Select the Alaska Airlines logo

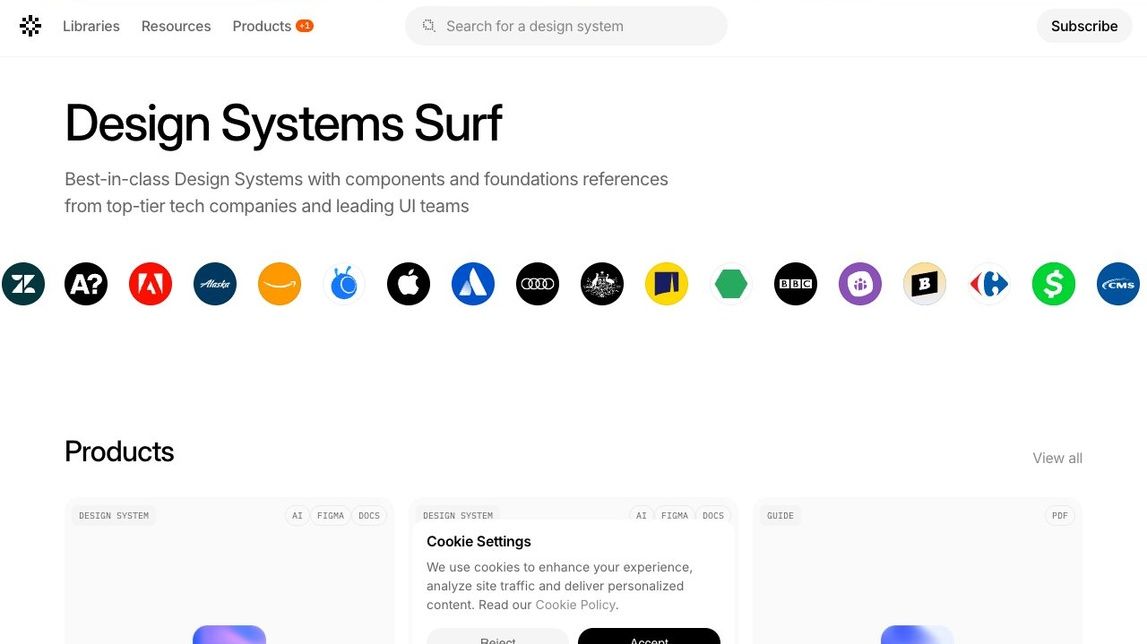coord(215,284)
